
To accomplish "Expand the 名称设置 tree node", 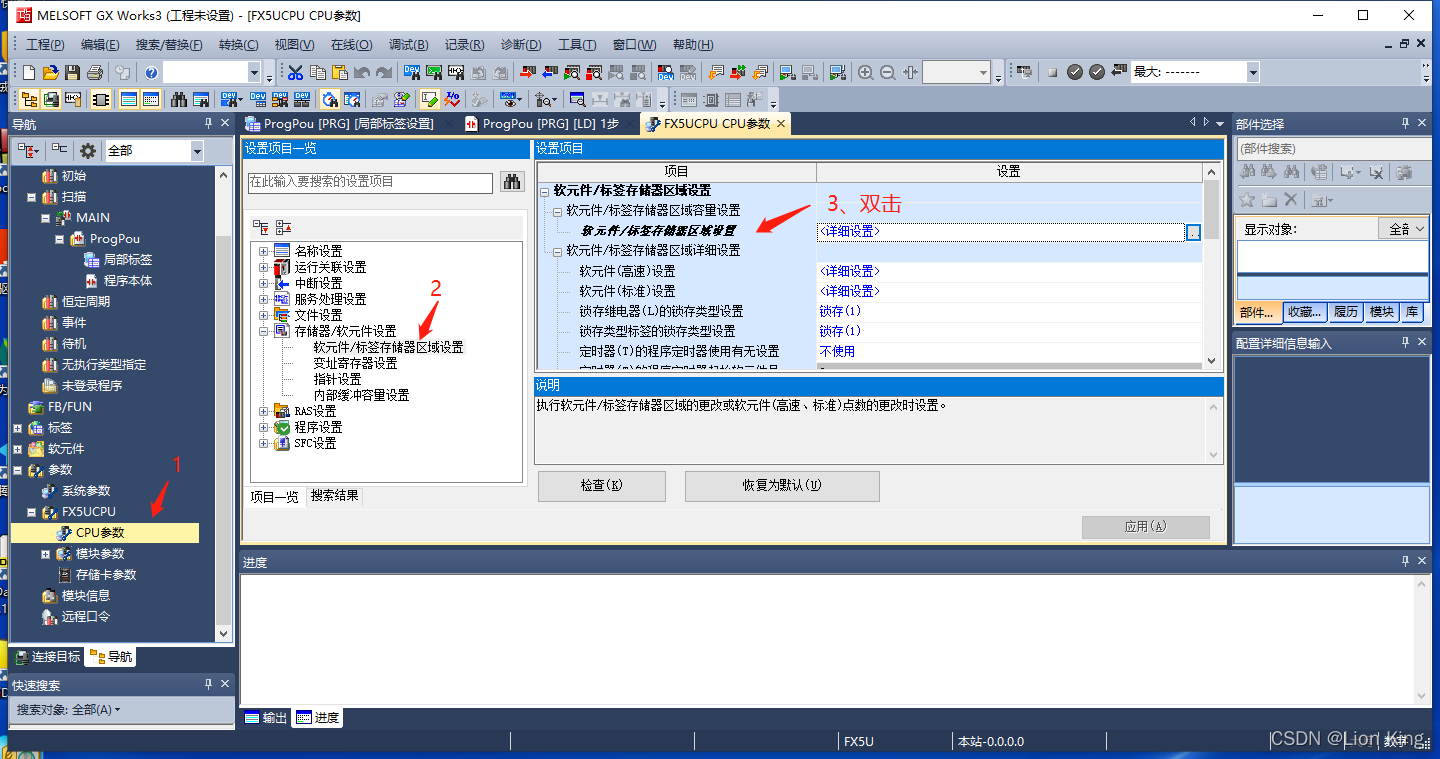I will tap(264, 251).
